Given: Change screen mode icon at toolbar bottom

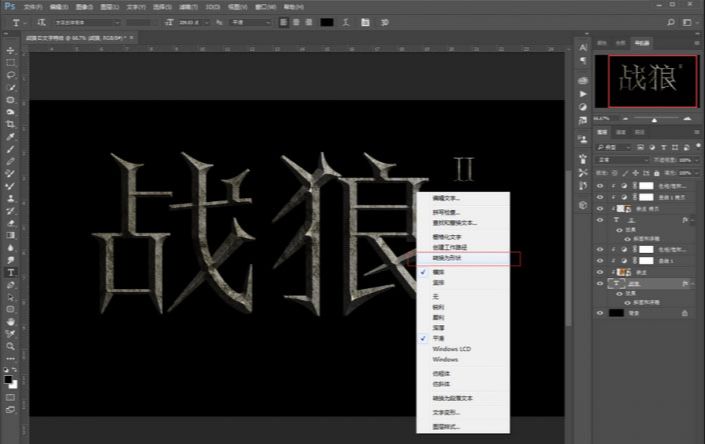Looking at the screenshot, I should (10, 410).
